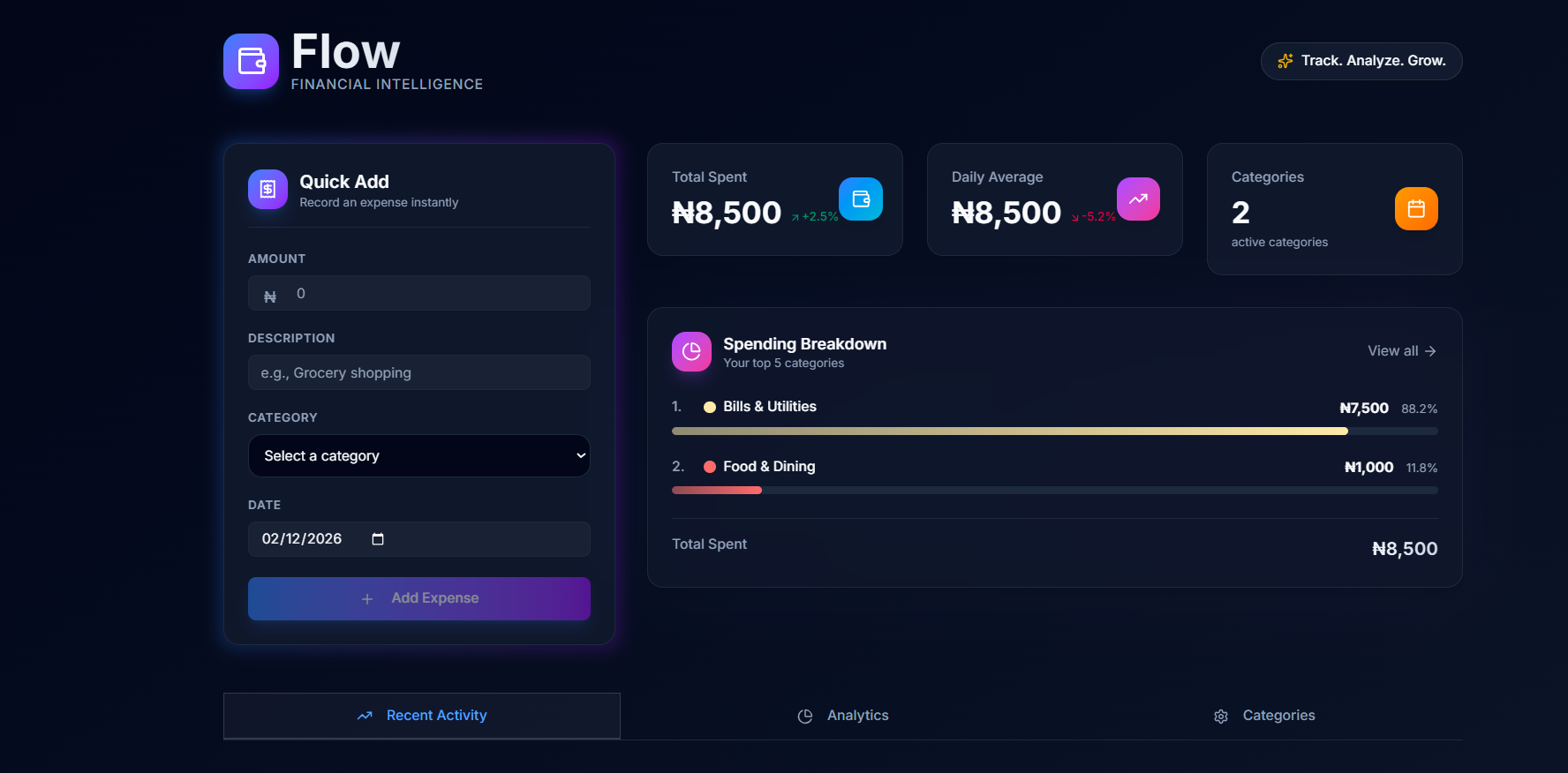Click the cyan wallet icon on Total Spent card
Image resolution: width=1568 pixels, height=773 pixels.
click(861, 199)
